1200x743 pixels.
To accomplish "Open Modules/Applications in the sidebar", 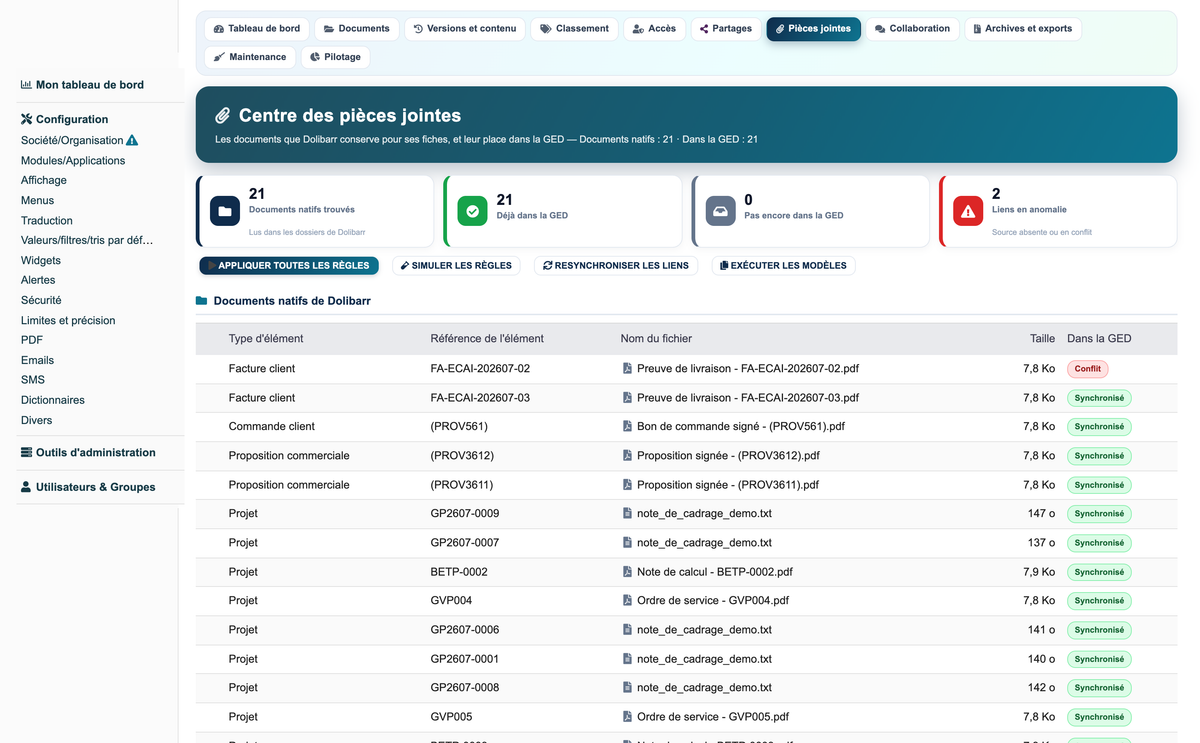I will tap(73, 161).
